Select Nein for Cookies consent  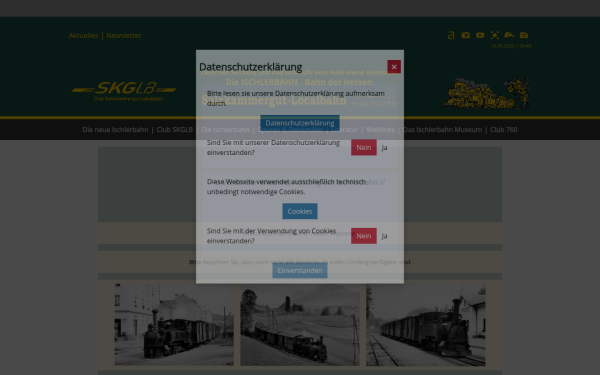[364, 236]
